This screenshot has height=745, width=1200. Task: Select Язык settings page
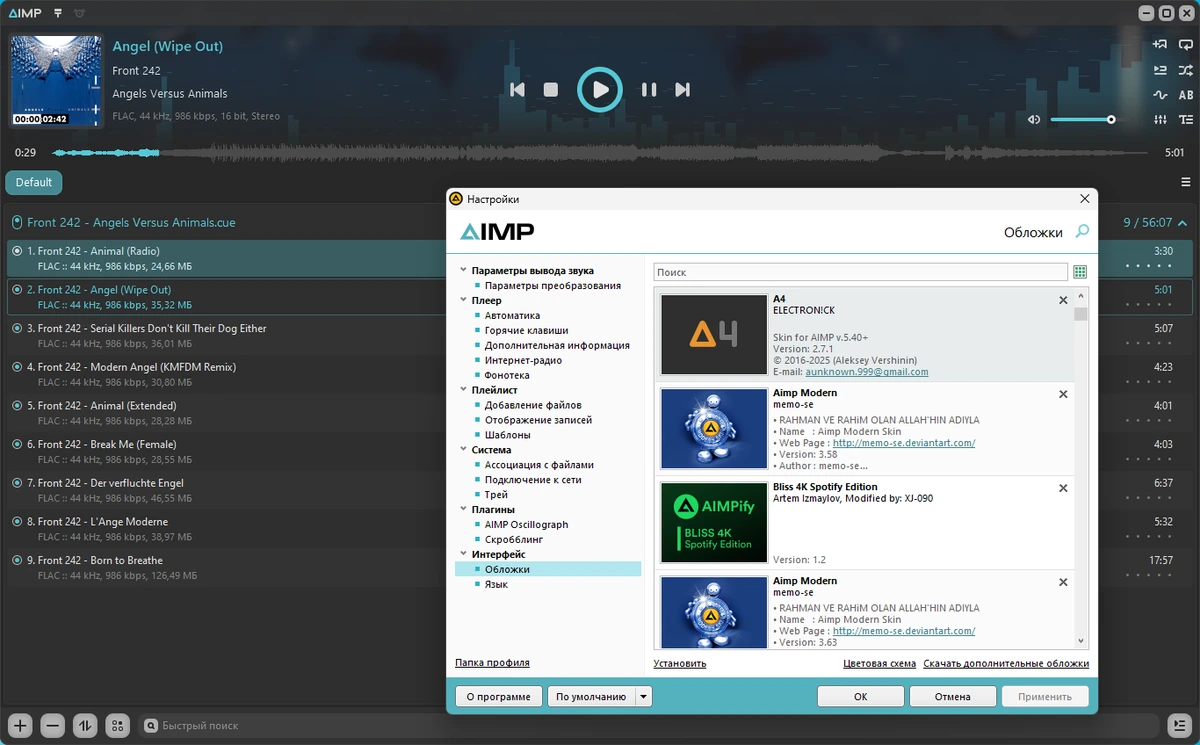coord(496,584)
